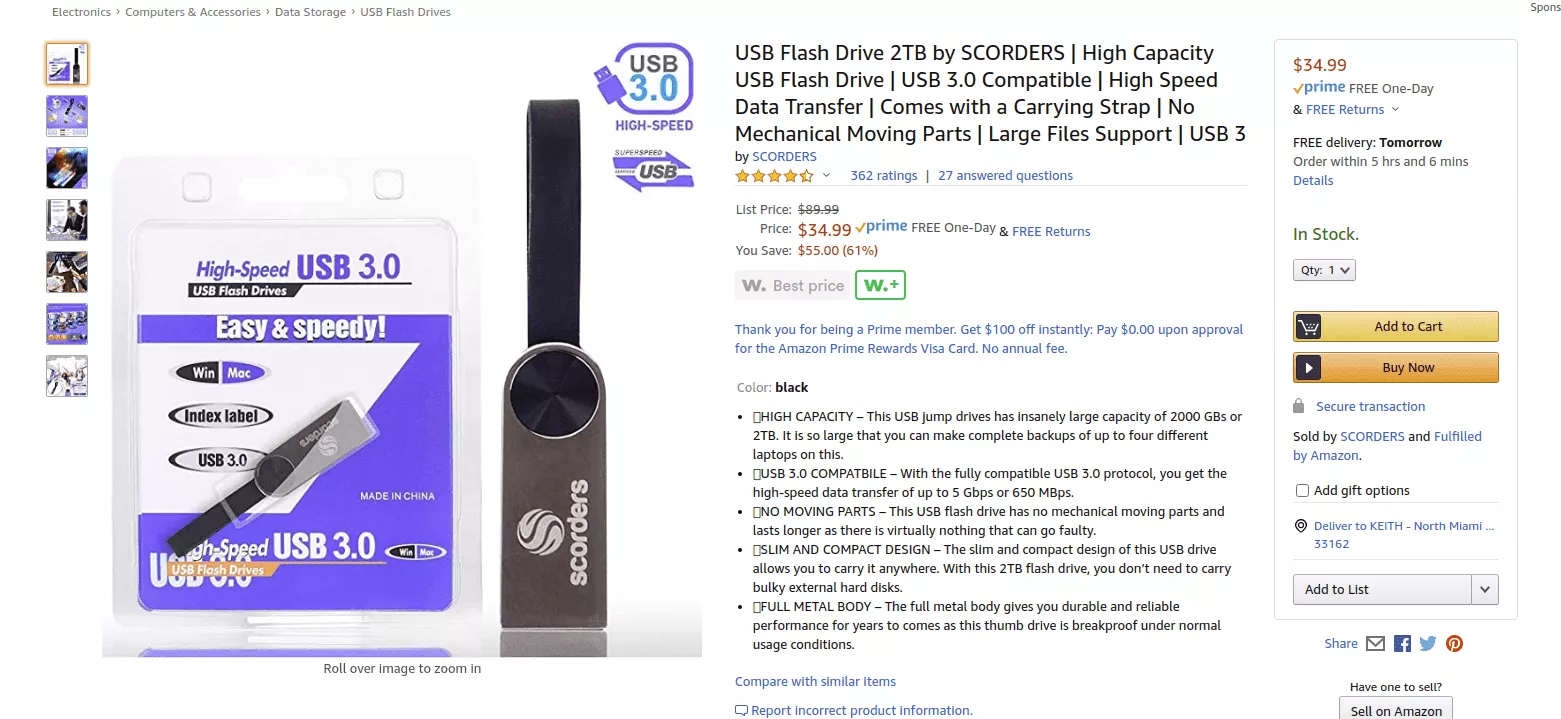1561x719 pixels.
Task: Select the second product thumbnail image
Action: [67, 116]
